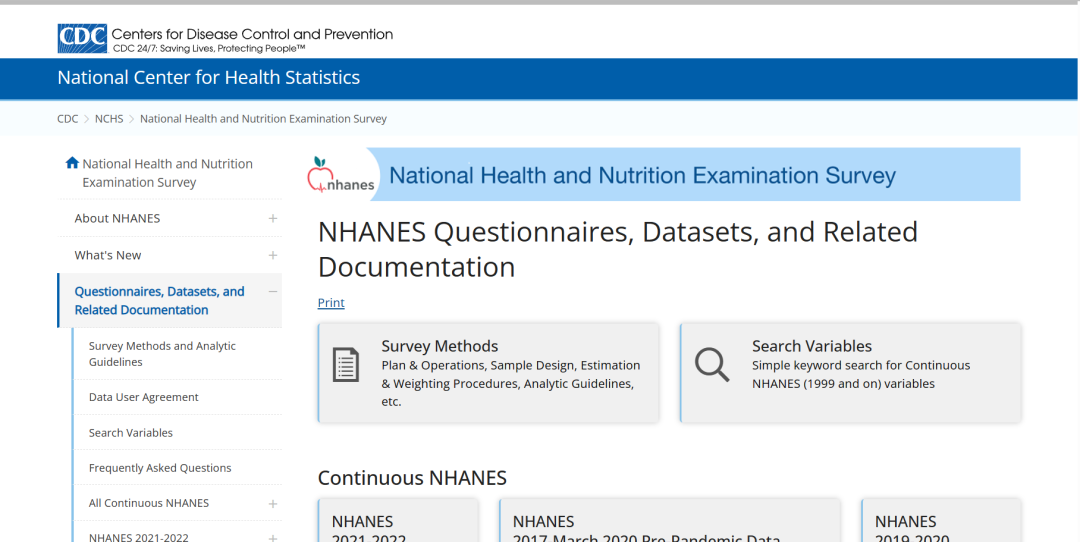1080x542 pixels.
Task: Expand the About NHANES section
Action: pyautogui.click(x=272, y=218)
